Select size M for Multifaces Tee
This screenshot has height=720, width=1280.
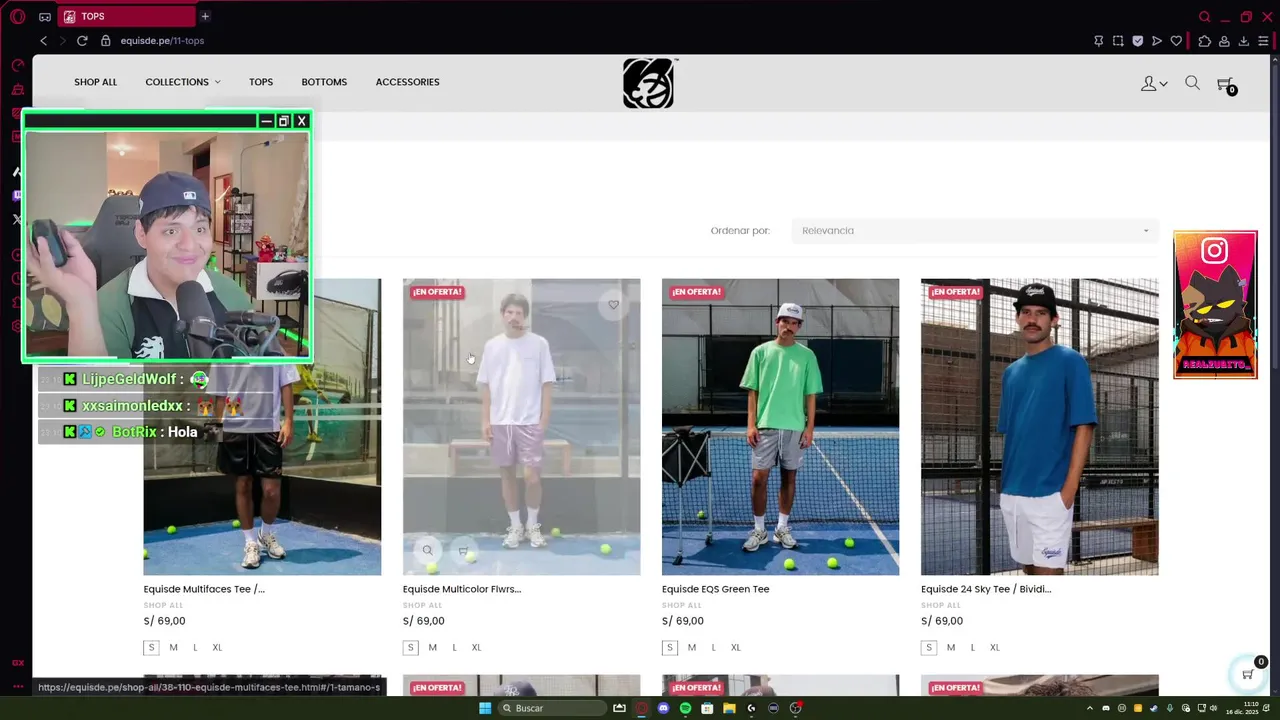pos(173,647)
